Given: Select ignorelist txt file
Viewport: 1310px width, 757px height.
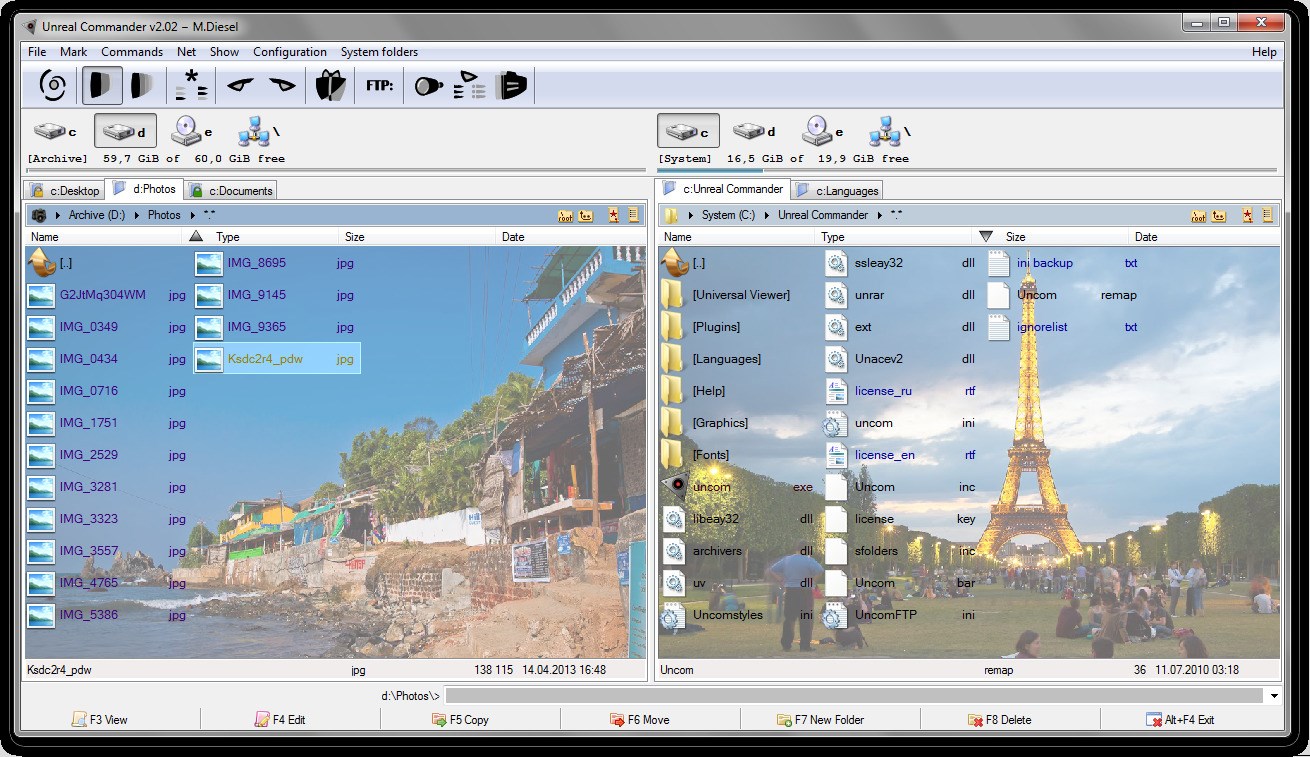Looking at the screenshot, I should point(1063,327).
